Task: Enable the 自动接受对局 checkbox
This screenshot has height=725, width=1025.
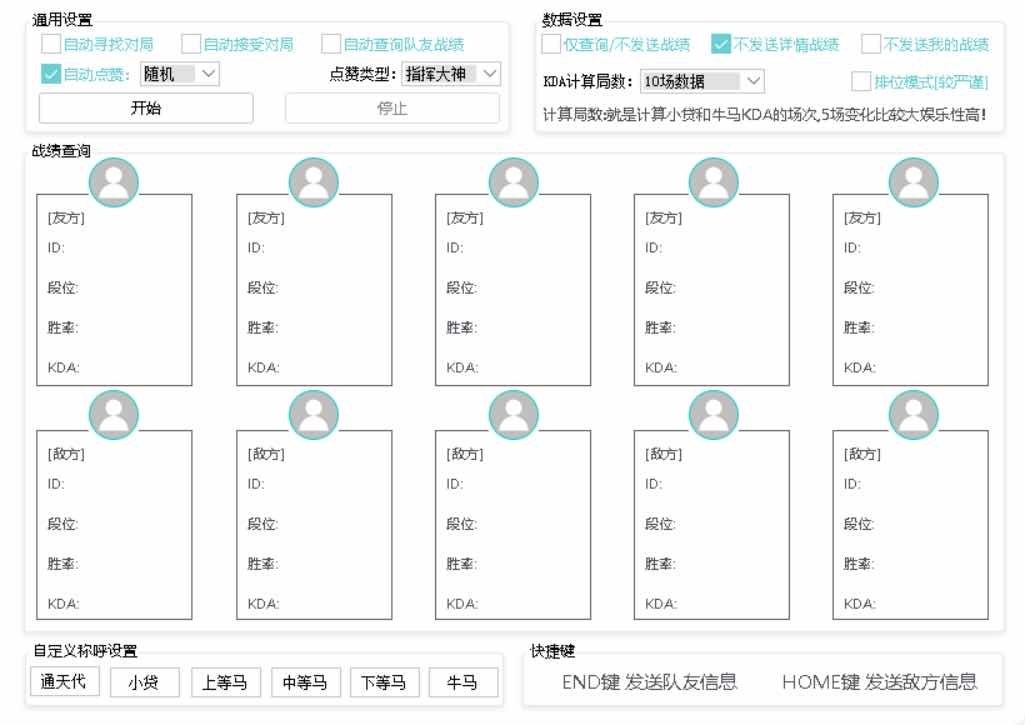Action: [x=191, y=44]
